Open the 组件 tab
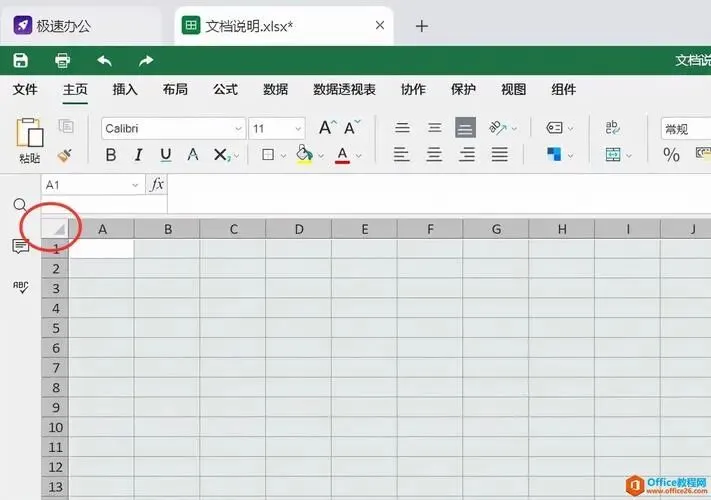The image size is (711, 500). [x=564, y=89]
